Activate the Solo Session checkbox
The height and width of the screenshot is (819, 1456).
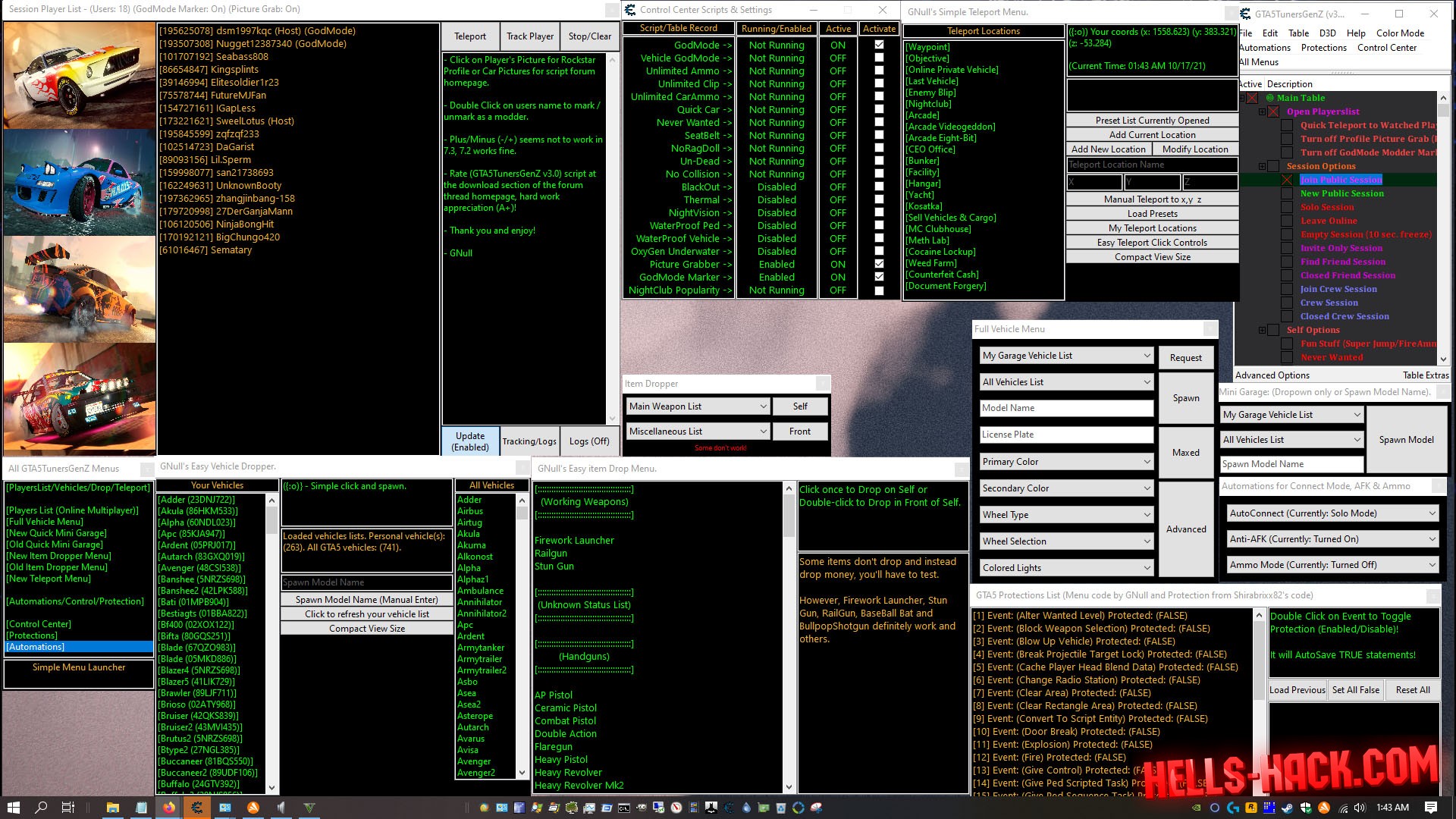click(x=1287, y=207)
